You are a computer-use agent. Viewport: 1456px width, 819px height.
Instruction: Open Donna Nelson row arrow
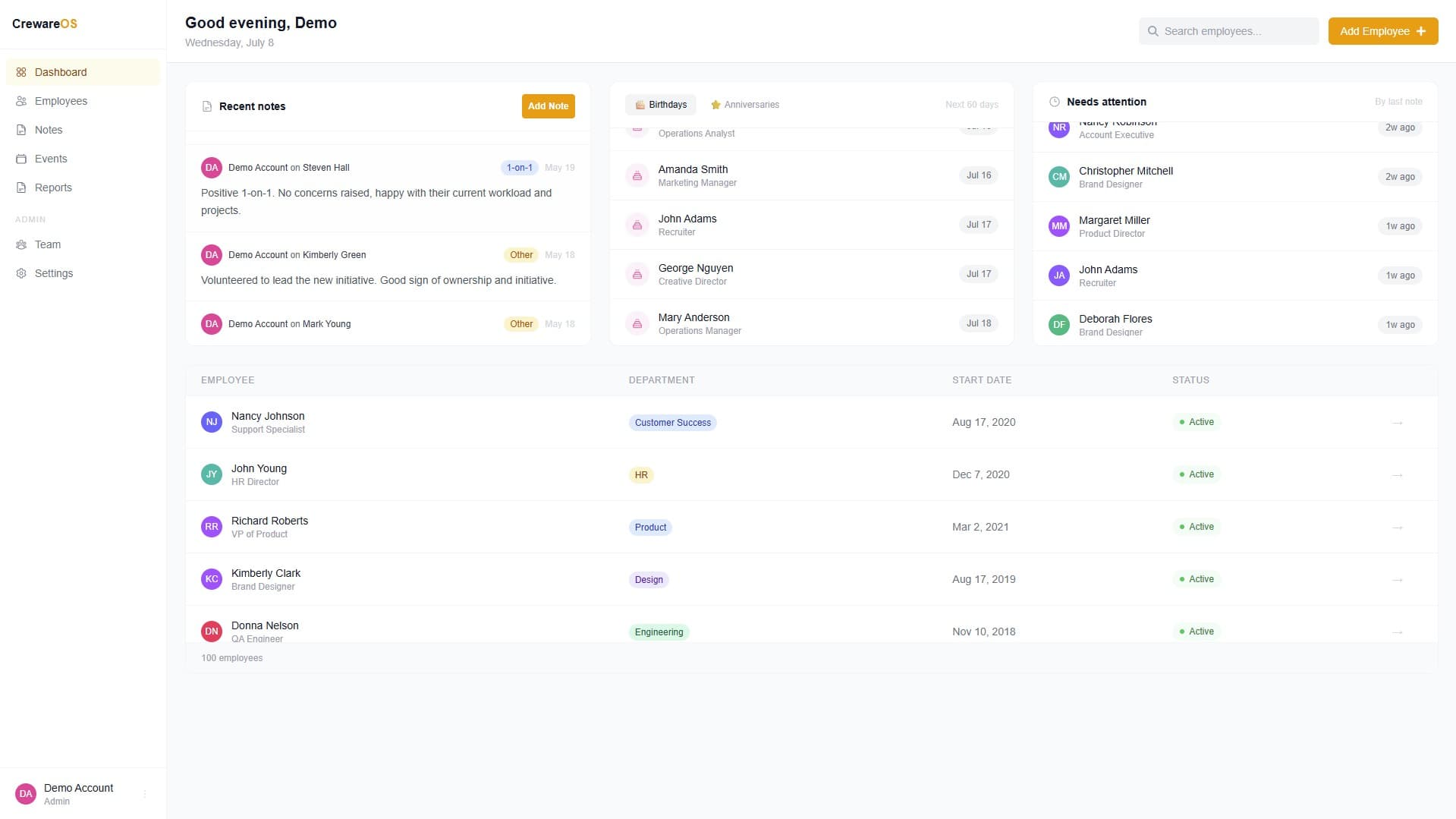pyautogui.click(x=1398, y=632)
